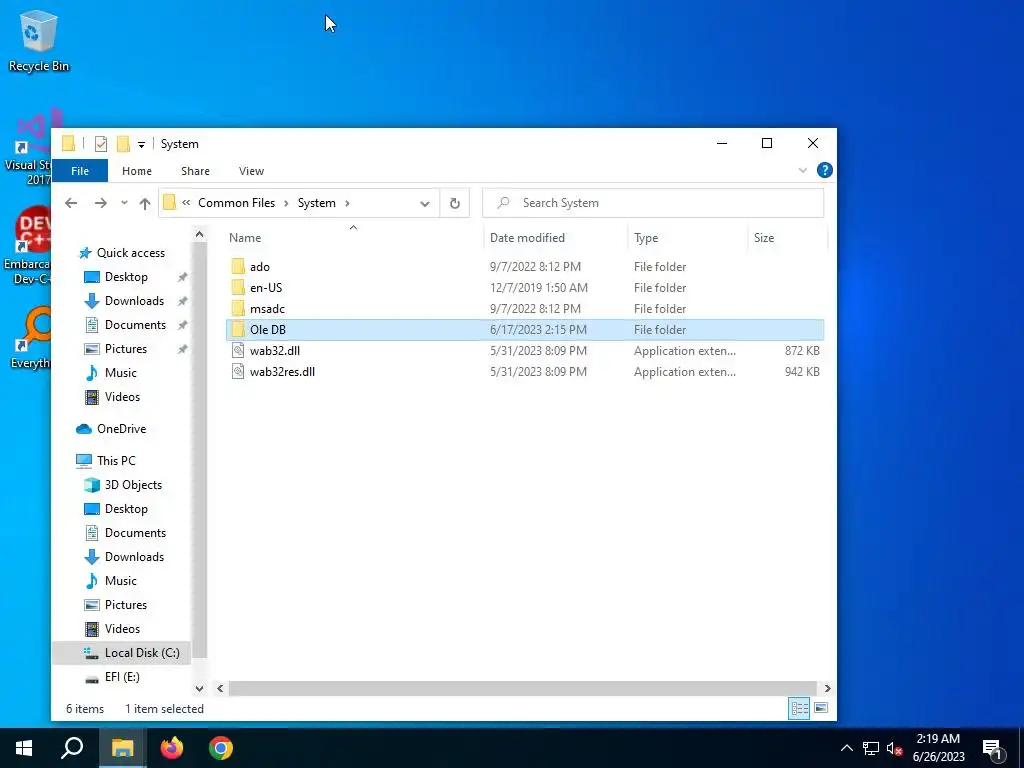Image resolution: width=1024 pixels, height=768 pixels.
Task: Open 3D Objects under This PC
Action: 133,485
